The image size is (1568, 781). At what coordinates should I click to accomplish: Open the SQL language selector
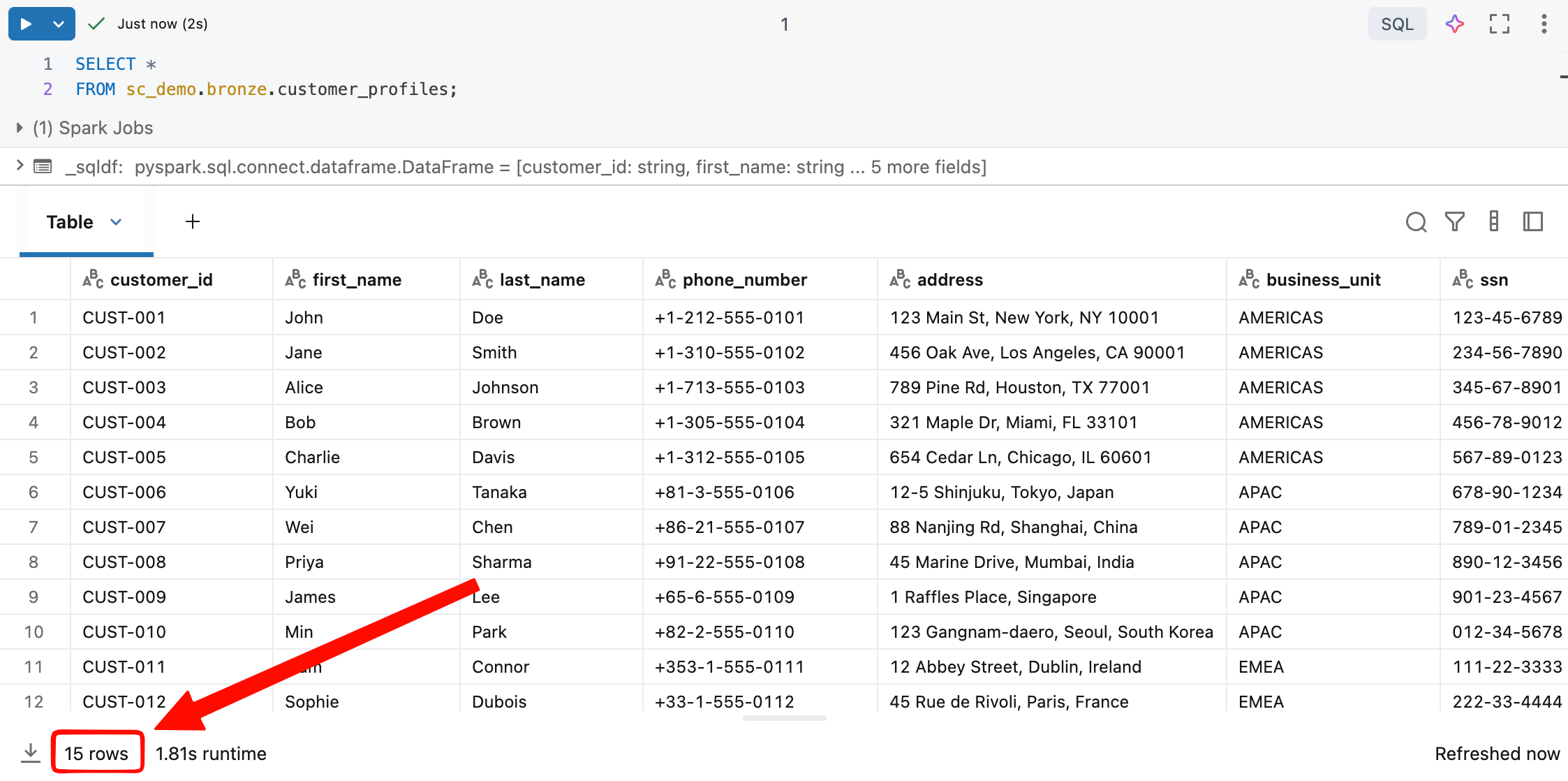(x=1396, y=23)
